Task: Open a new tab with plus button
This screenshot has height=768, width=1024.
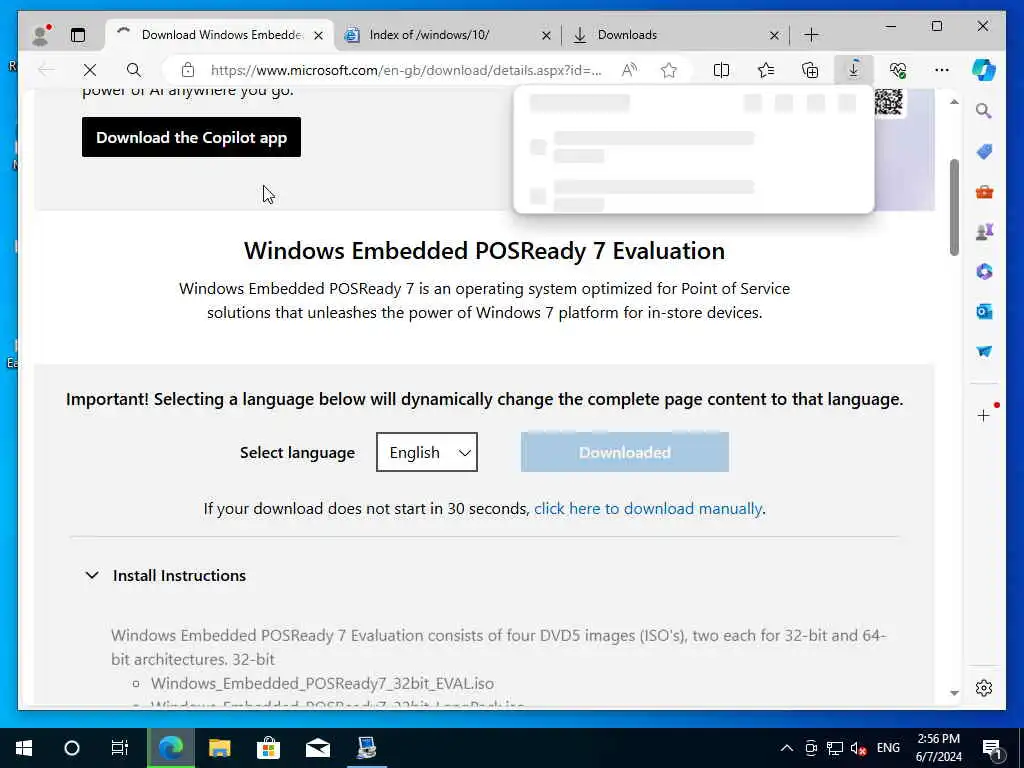Action: pos(811,35)
